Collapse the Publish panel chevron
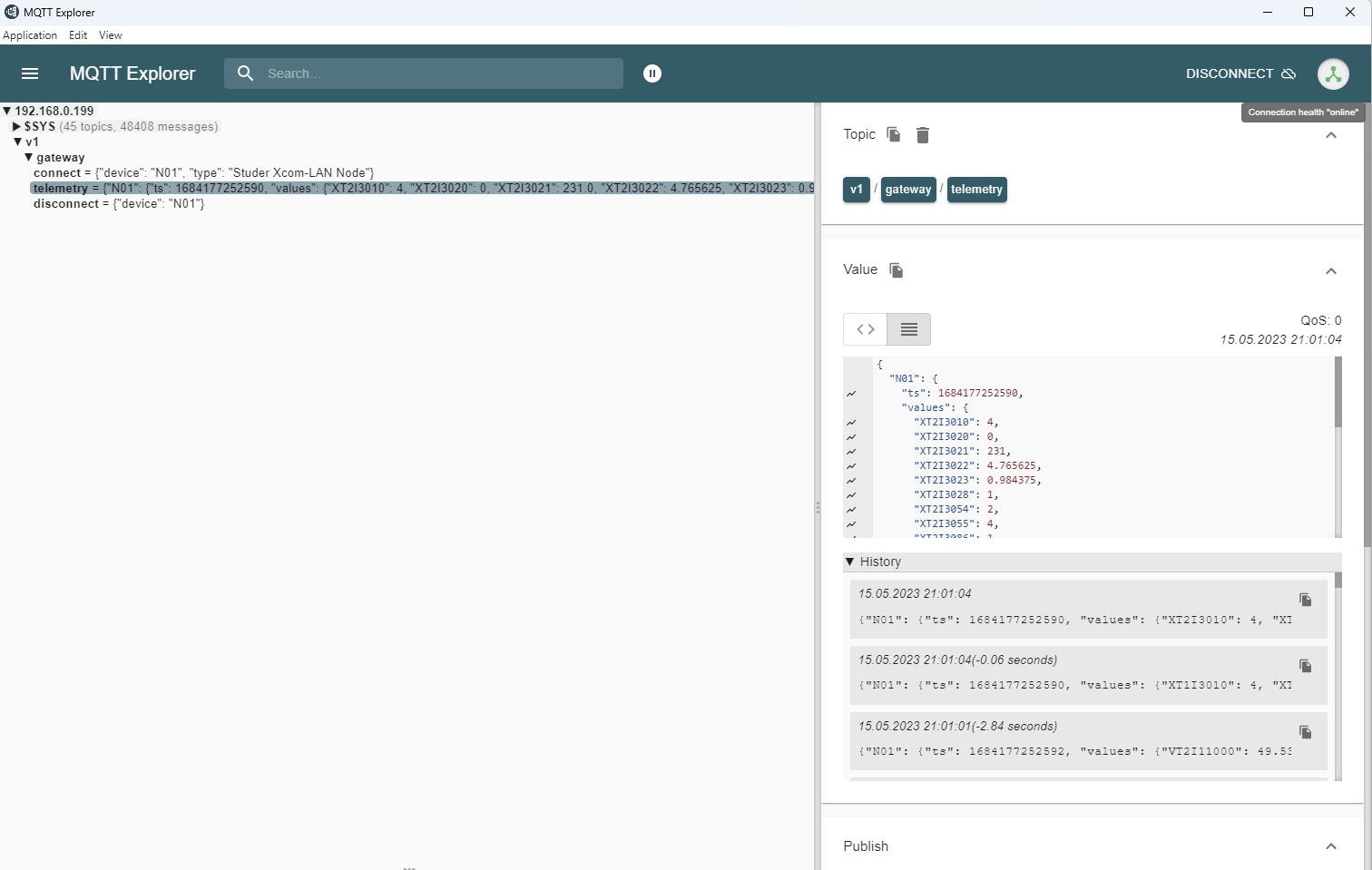 point(1331,846)
